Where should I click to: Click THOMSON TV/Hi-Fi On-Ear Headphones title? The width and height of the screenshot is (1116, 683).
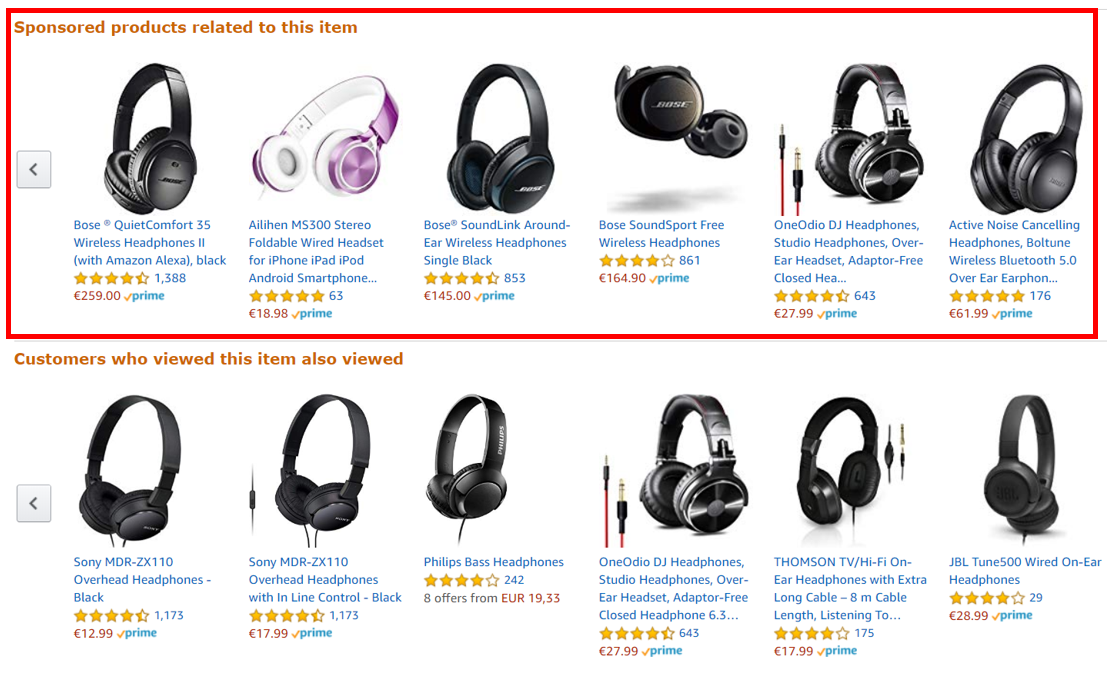(x=851, y=588)
